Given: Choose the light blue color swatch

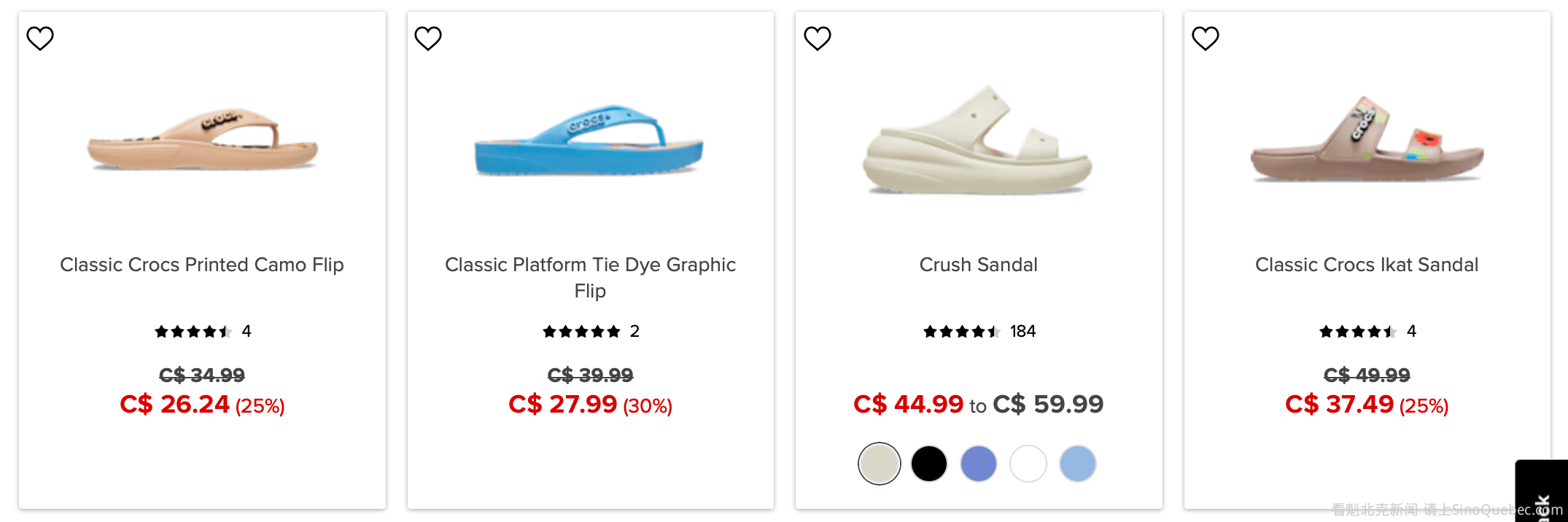Looking at the screenshot, I should tap(1077, 464).
